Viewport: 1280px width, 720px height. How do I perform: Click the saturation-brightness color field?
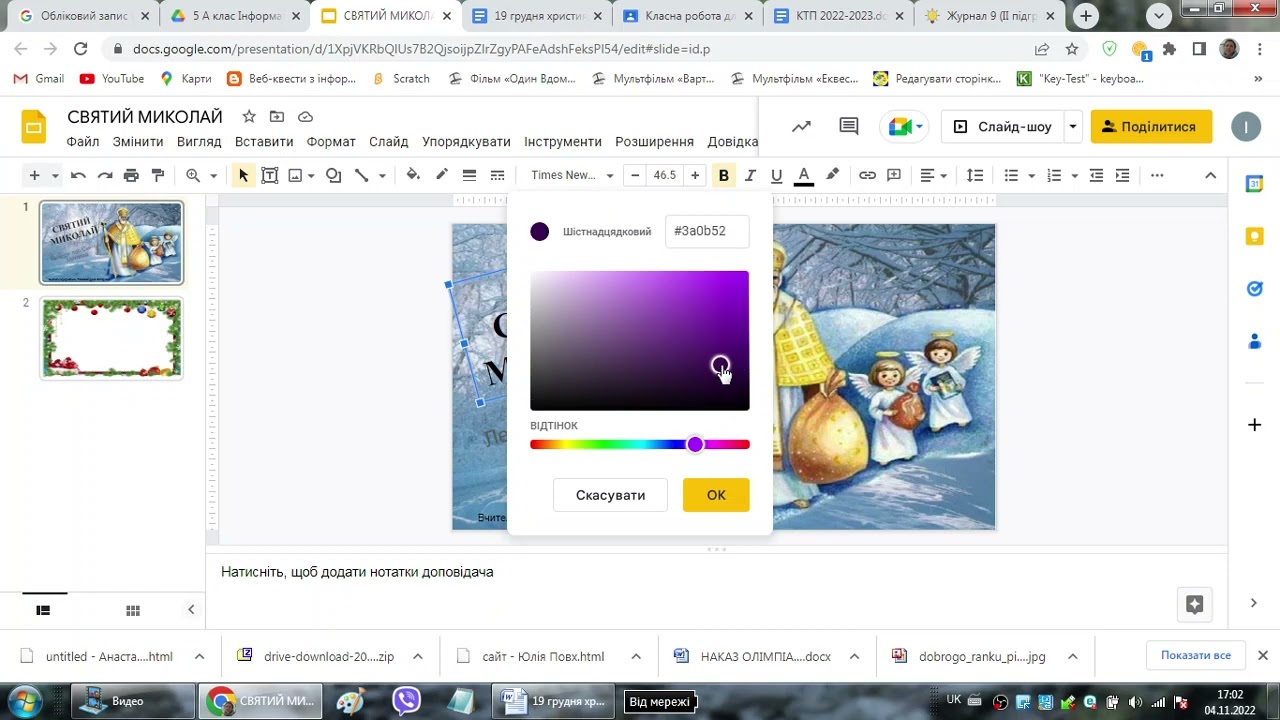(x=640, y=340)
